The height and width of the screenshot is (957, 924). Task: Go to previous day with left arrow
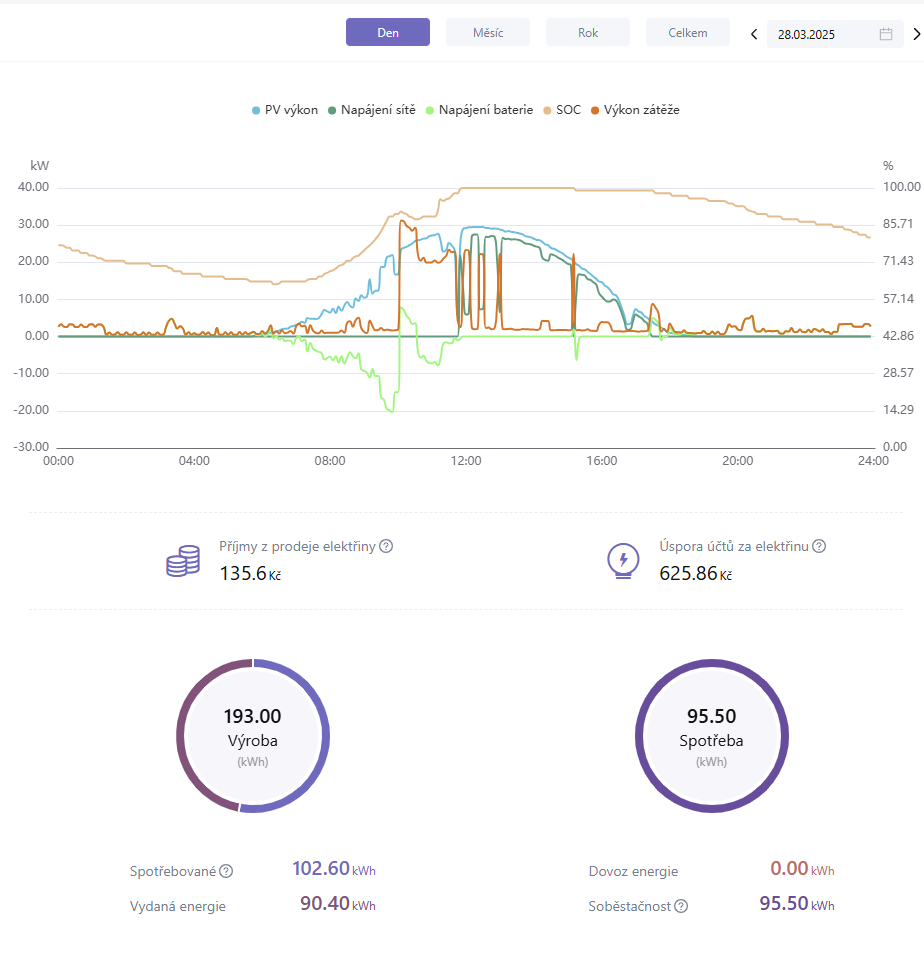pyautogui.click(x=754, y=34)
